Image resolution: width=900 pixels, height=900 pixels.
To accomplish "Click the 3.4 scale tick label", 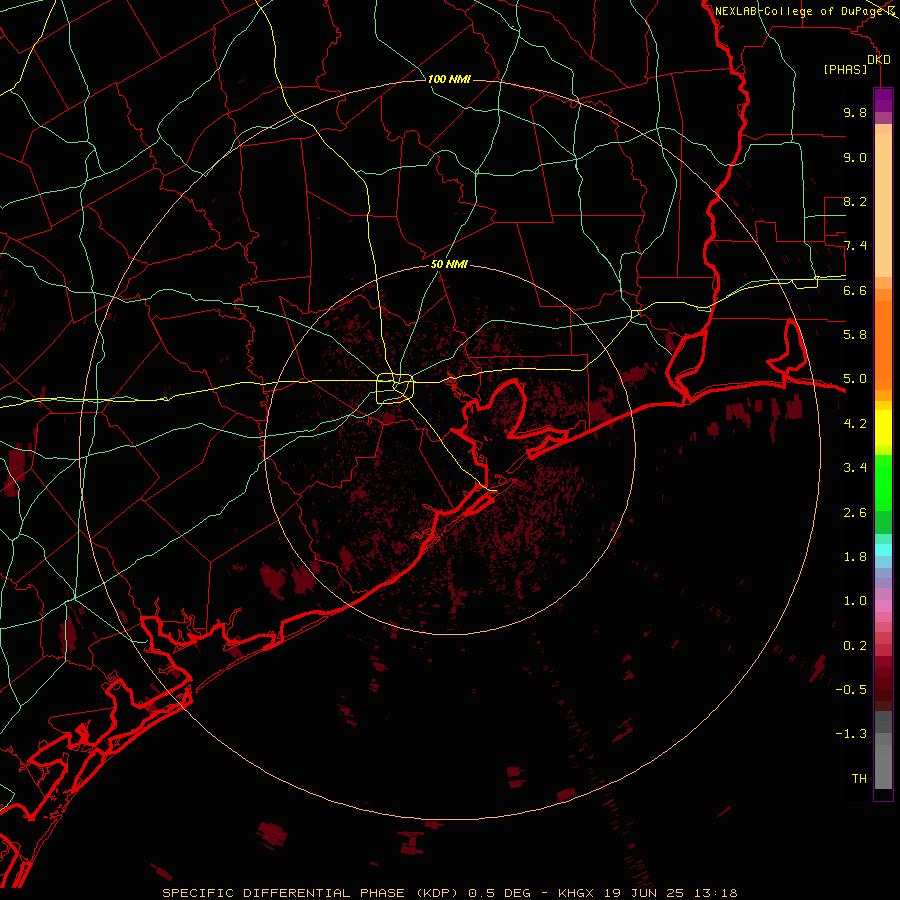I will [855, 468].
